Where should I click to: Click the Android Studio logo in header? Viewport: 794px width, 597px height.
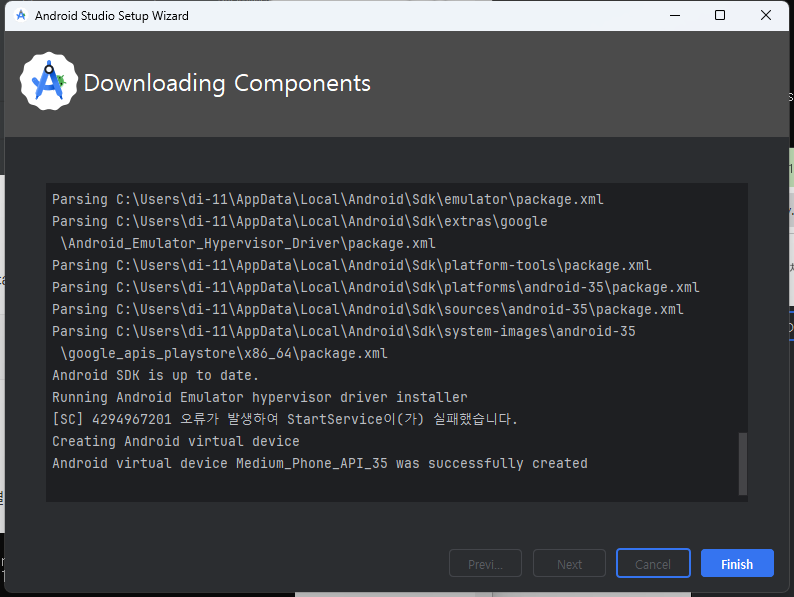pos(49,82)
